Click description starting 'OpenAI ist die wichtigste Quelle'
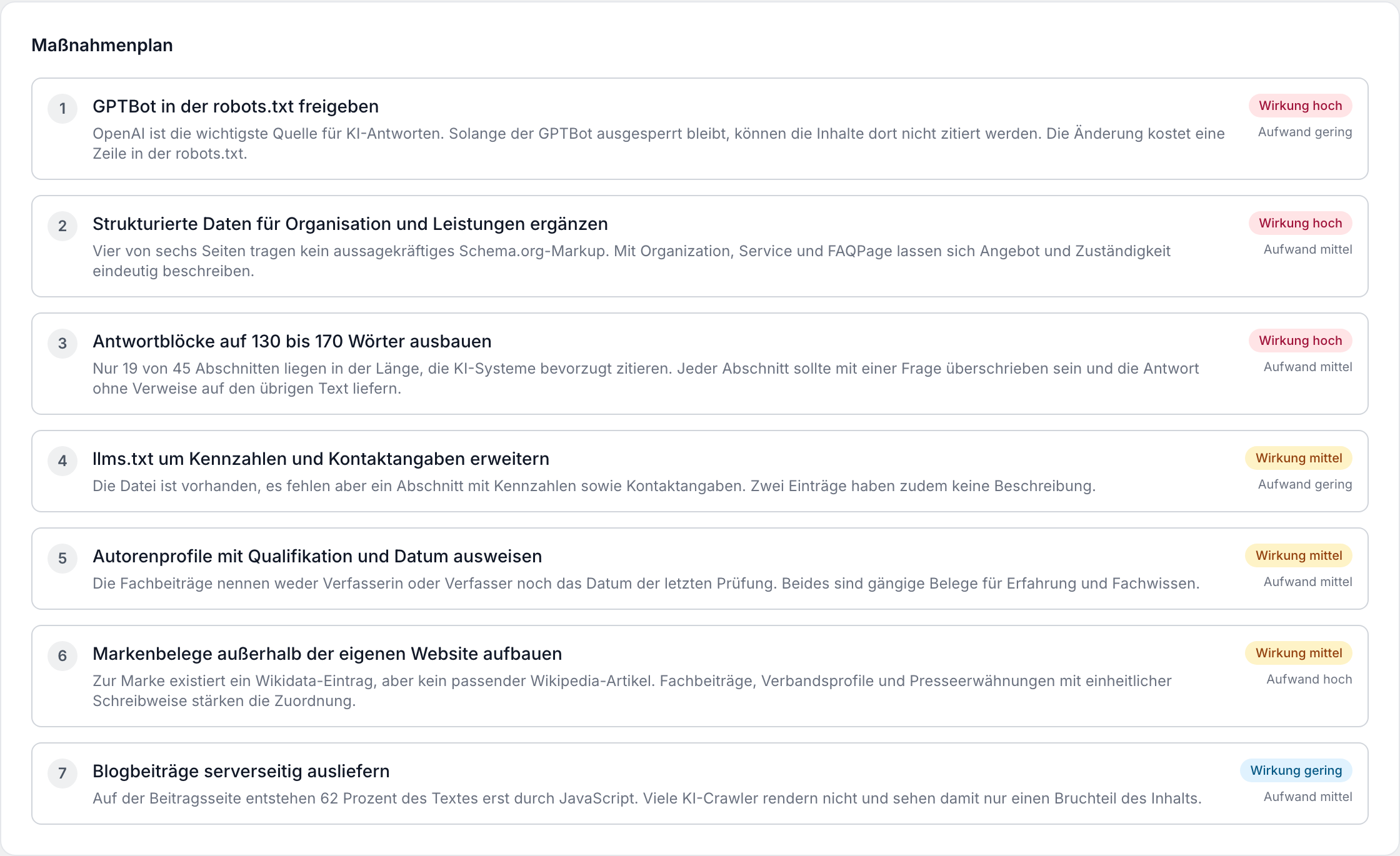 point(659,144)
